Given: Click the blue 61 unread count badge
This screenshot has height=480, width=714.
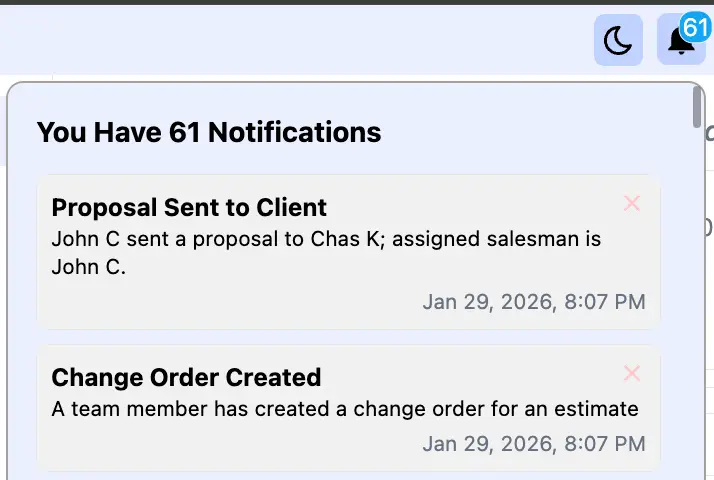Looking at the screenshot, I should pos(695,27).
